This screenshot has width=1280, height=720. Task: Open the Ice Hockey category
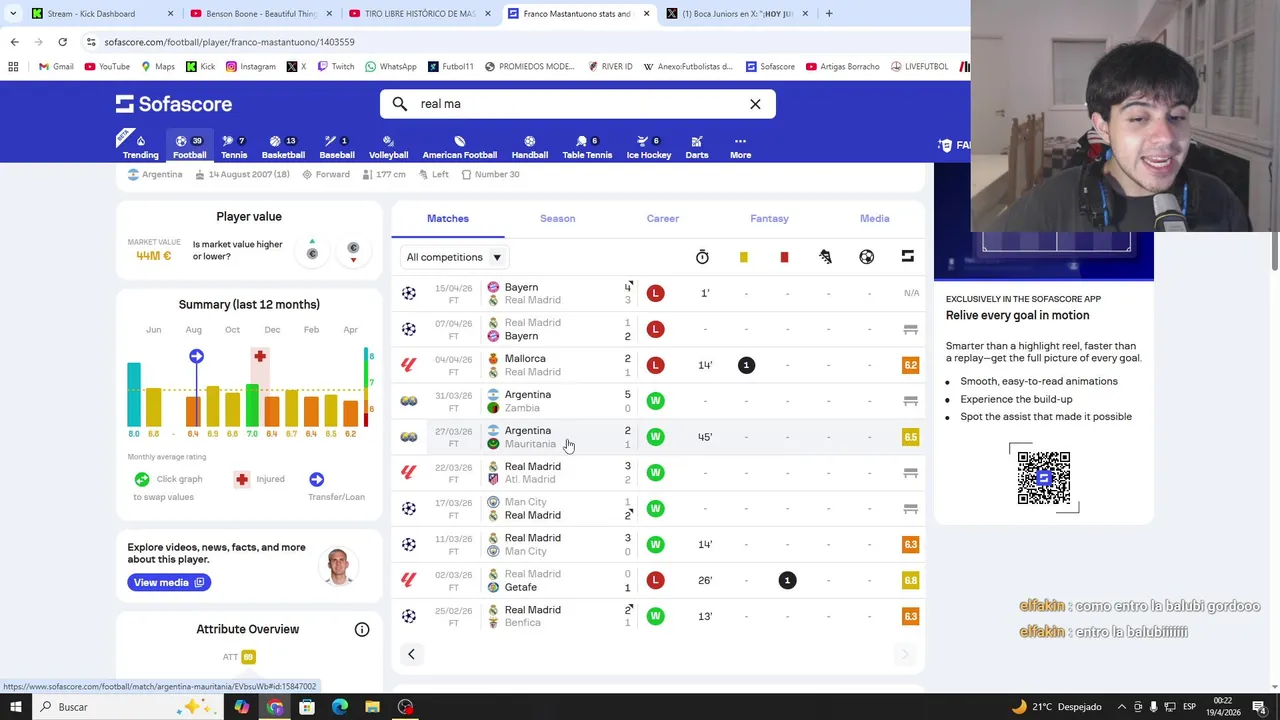click(649, 146)
